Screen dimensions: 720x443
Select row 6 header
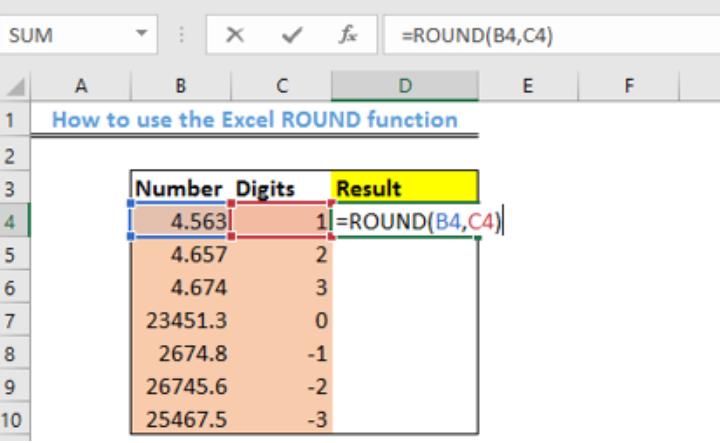point(15,288)
